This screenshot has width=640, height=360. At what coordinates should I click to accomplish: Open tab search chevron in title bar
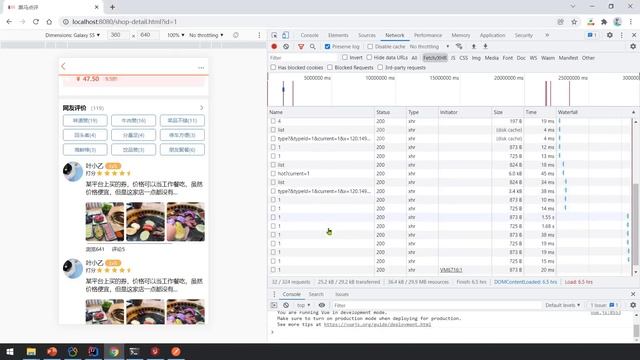pyautogui.click(x=573, y=7)
